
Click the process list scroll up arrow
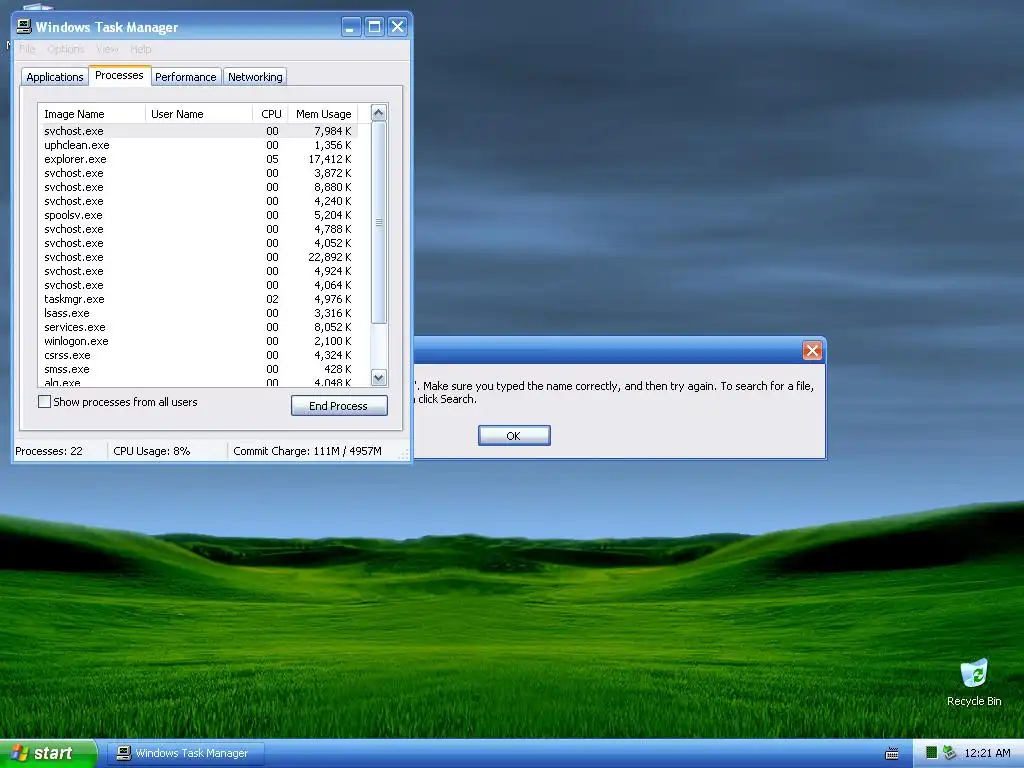[x=379, y=113]
